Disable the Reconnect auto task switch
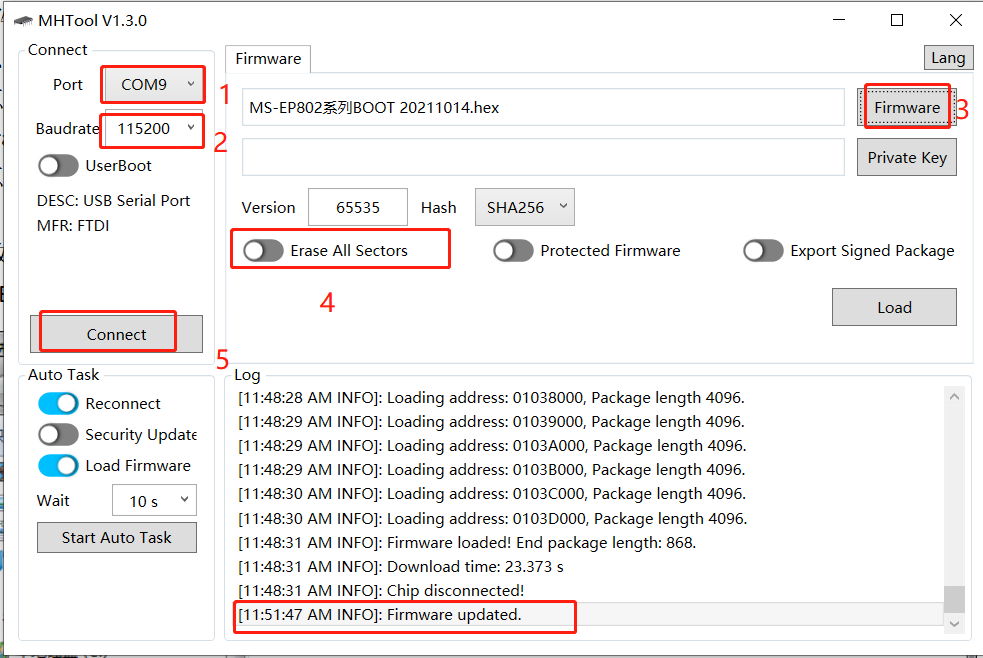Image resolution: width=983 pixels, height=658 pixels. [58, 404]
